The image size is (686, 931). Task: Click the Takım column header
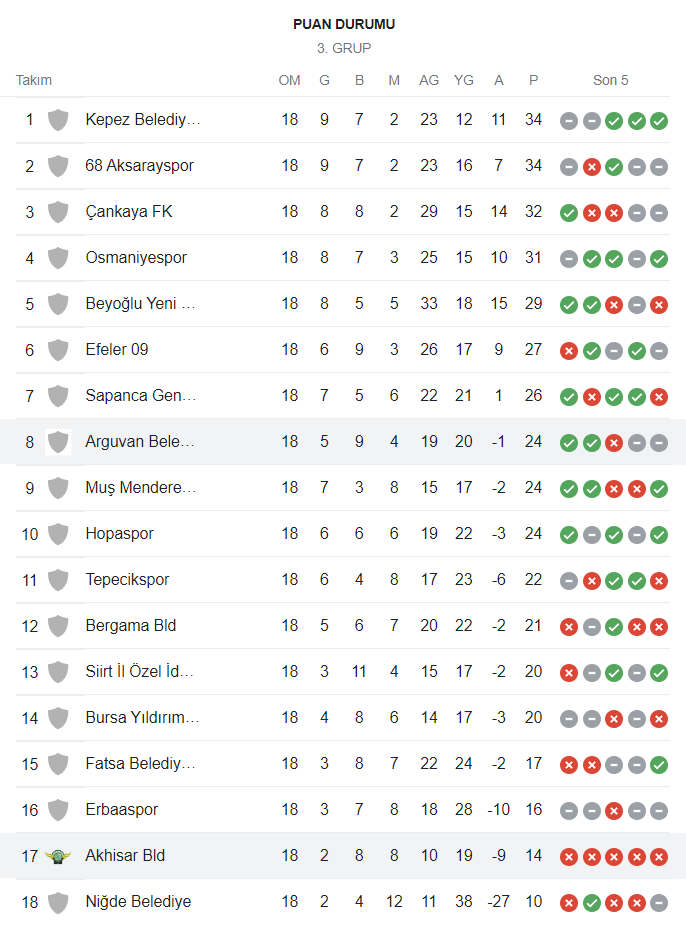tap(34, 80)
